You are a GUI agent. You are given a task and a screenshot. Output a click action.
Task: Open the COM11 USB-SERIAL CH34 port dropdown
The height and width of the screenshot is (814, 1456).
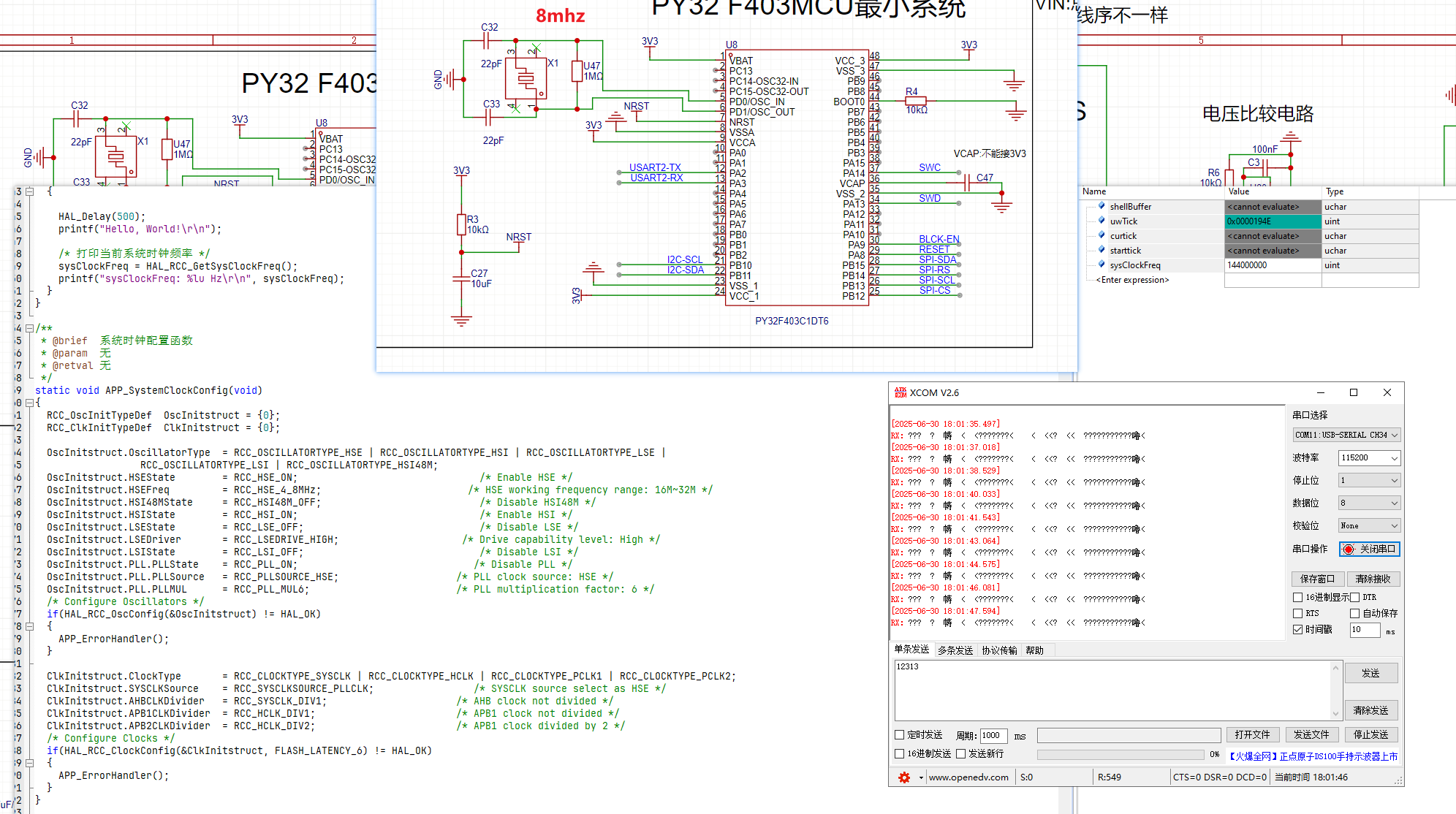(1346, 435)
